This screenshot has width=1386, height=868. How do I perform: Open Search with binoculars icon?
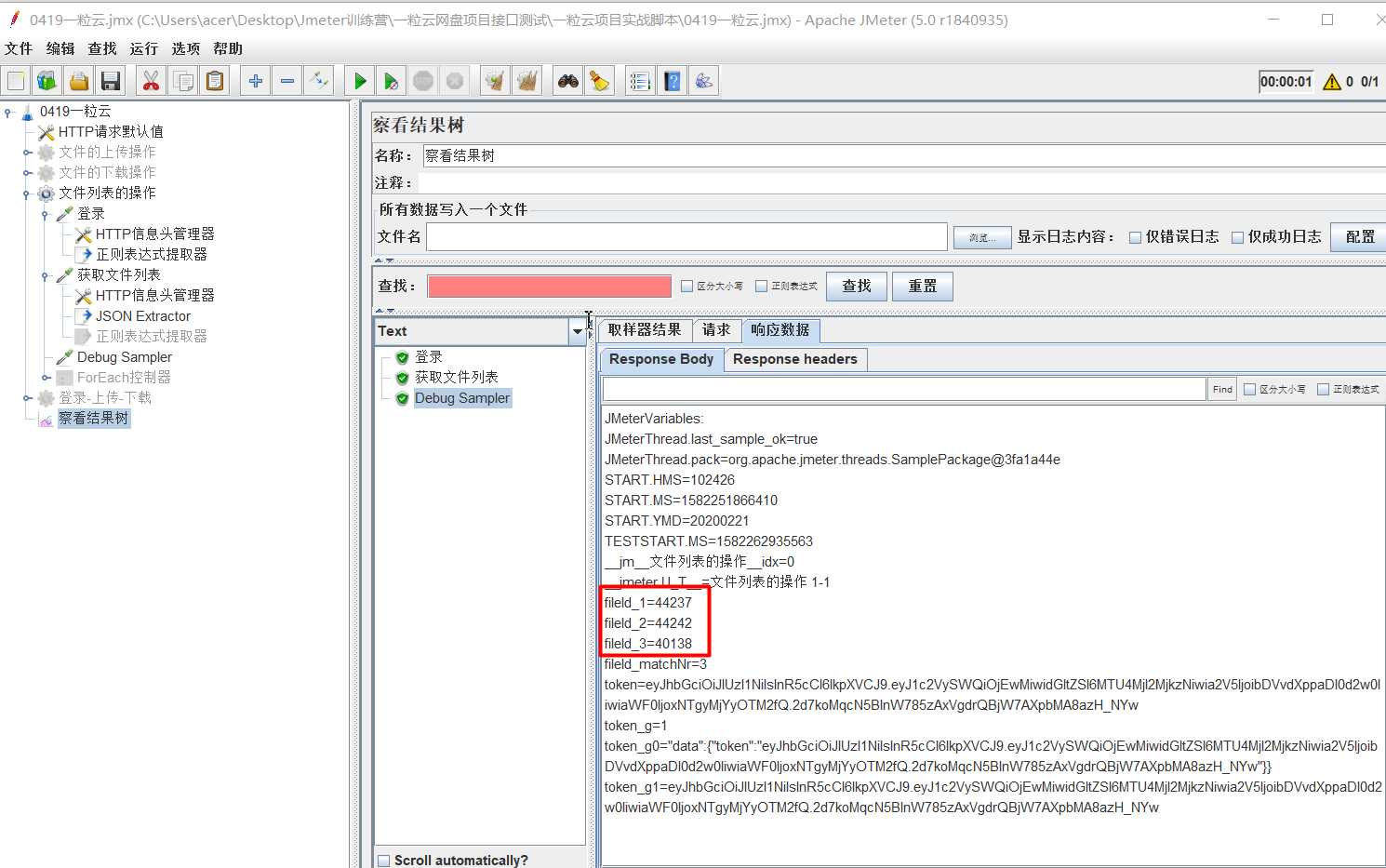coord(567,81)
